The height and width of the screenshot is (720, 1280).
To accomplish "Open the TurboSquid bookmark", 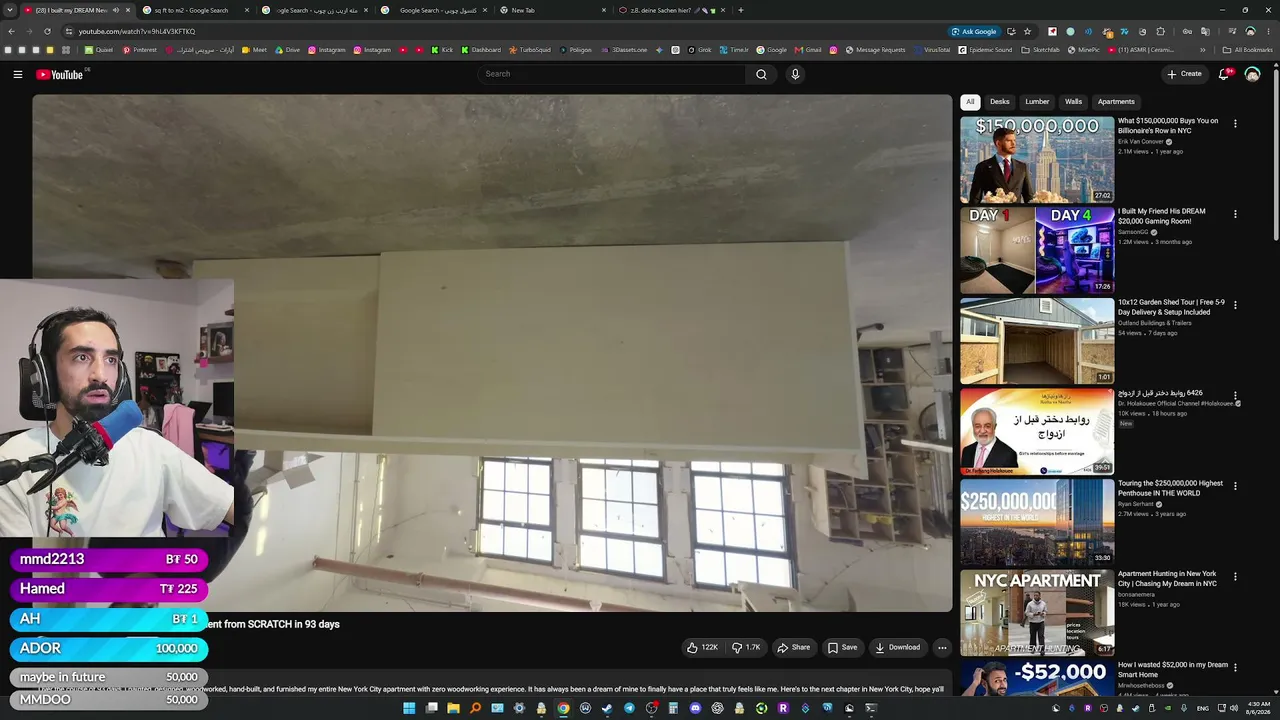I will pyautogui.click(x=530, y=50).
